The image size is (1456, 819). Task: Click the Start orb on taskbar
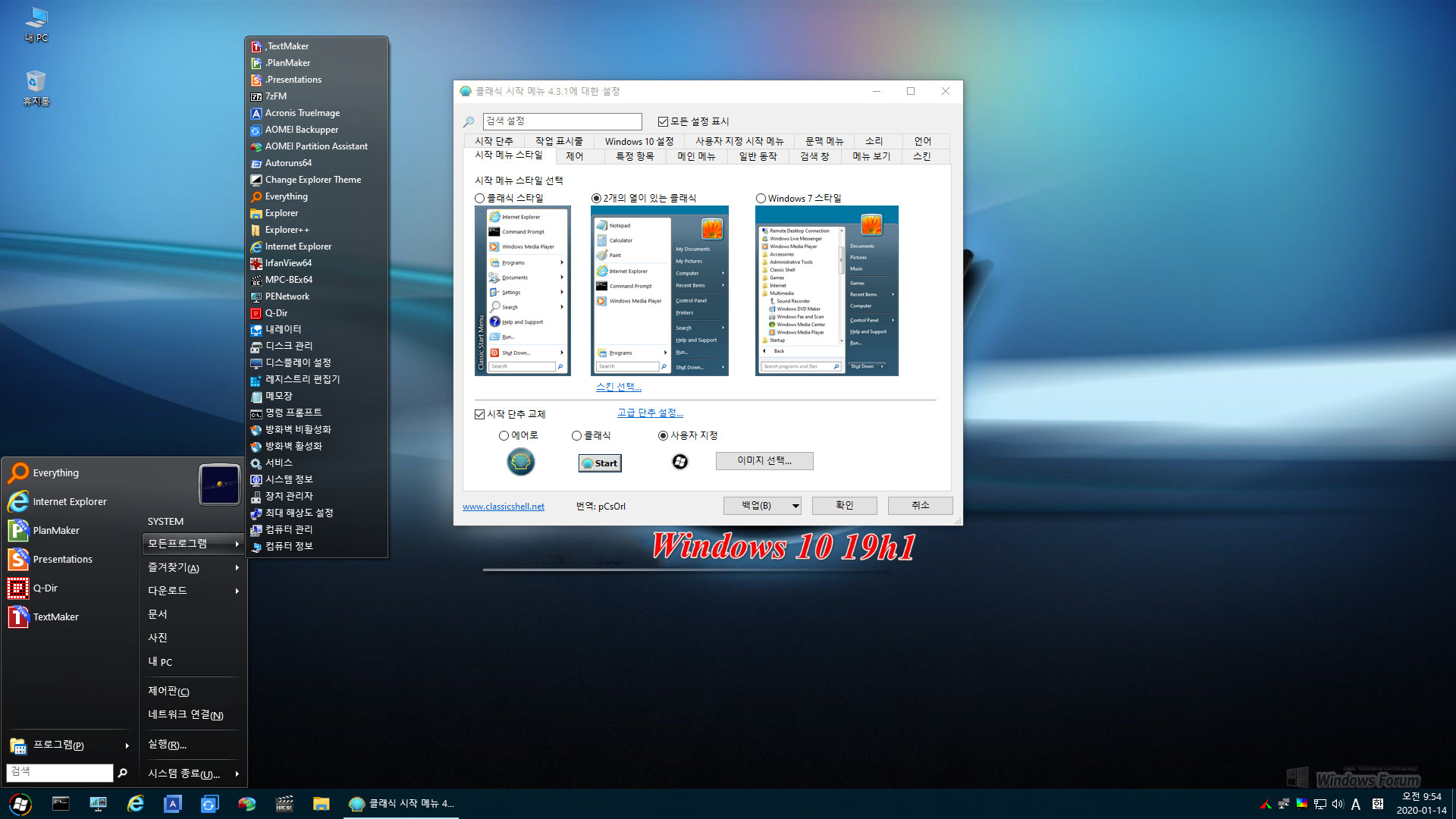[20, 804]
